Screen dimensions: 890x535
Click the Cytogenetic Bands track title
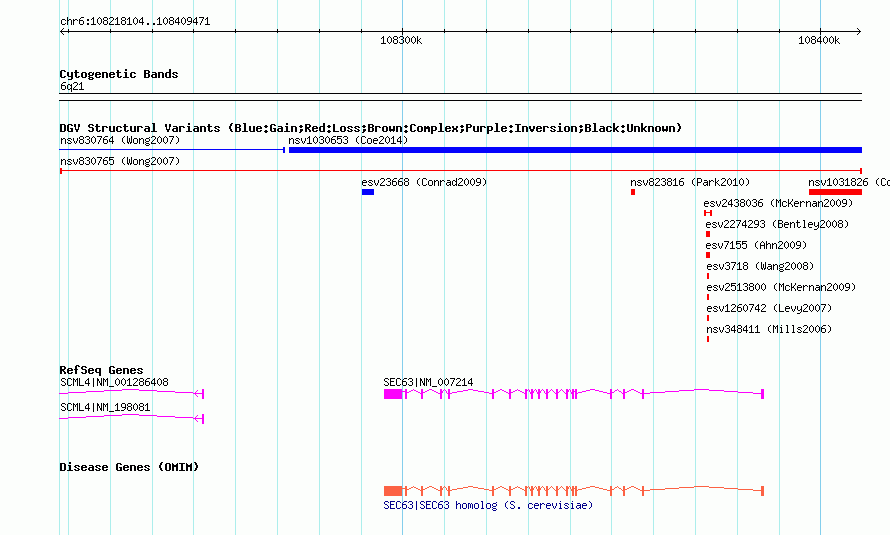coord(119,74)
